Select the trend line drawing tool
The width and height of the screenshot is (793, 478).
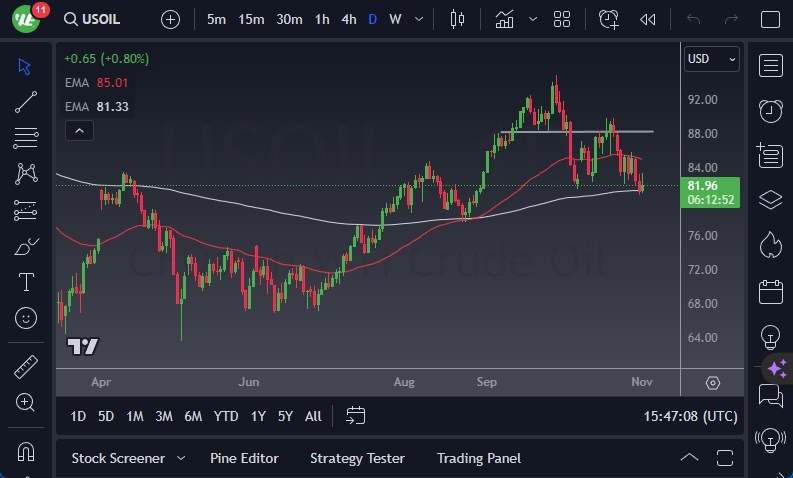point(26,101)
